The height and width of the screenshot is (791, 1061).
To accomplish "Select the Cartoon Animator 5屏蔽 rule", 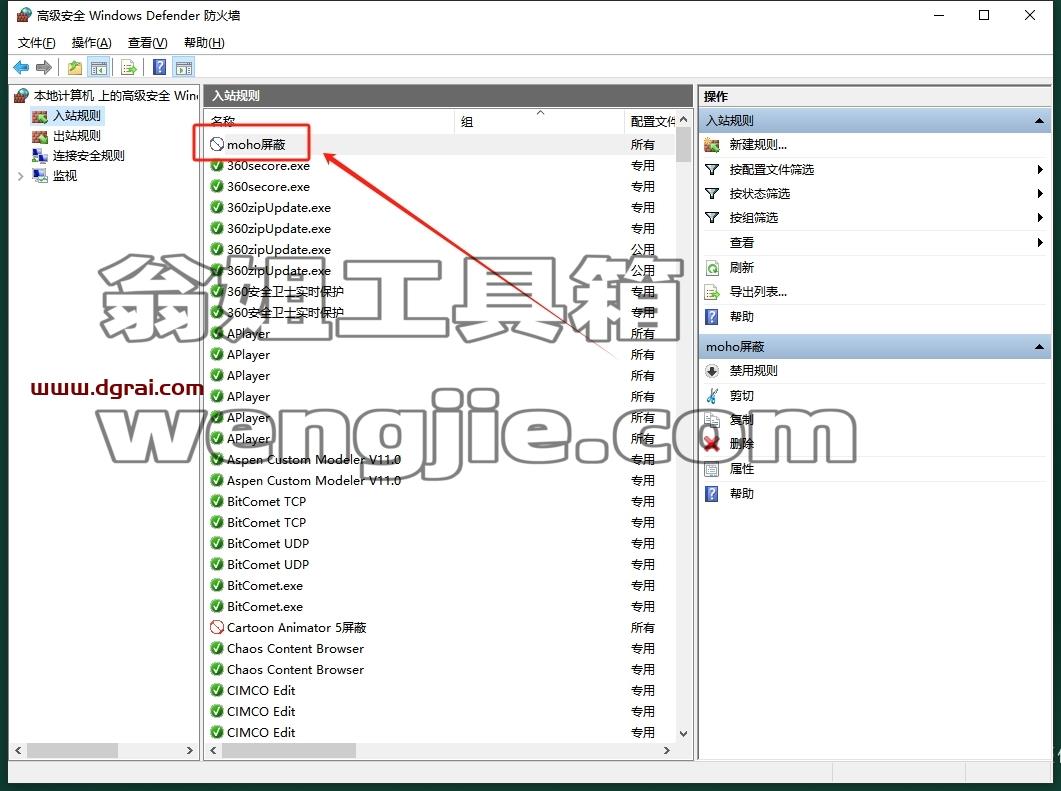I will point(297,627).
